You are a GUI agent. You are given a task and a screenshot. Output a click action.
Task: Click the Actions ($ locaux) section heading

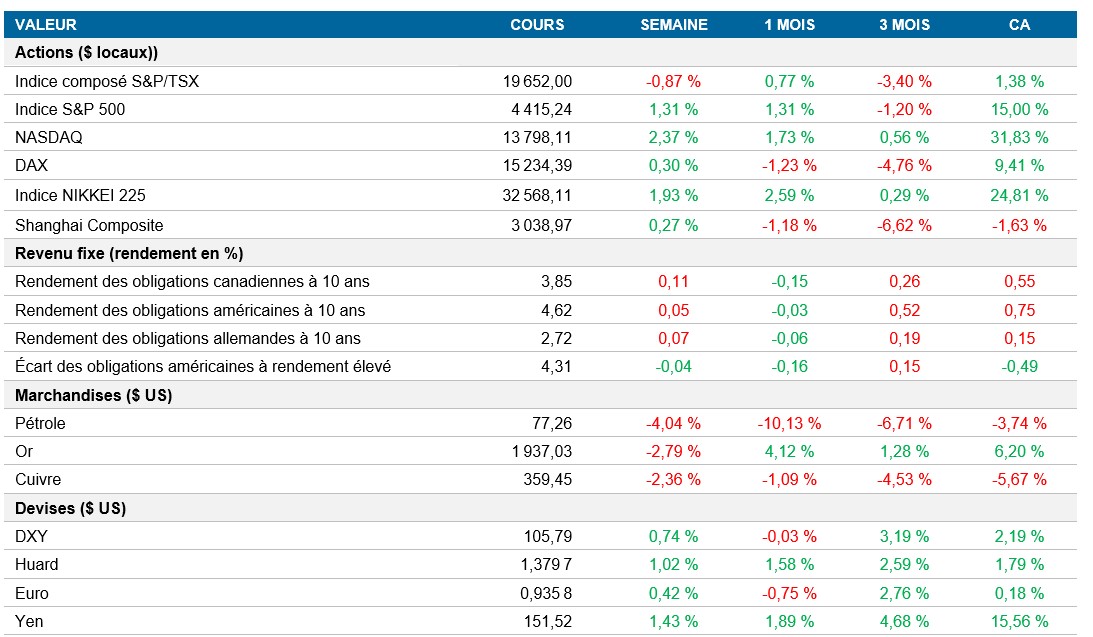(x=87, y=52)
